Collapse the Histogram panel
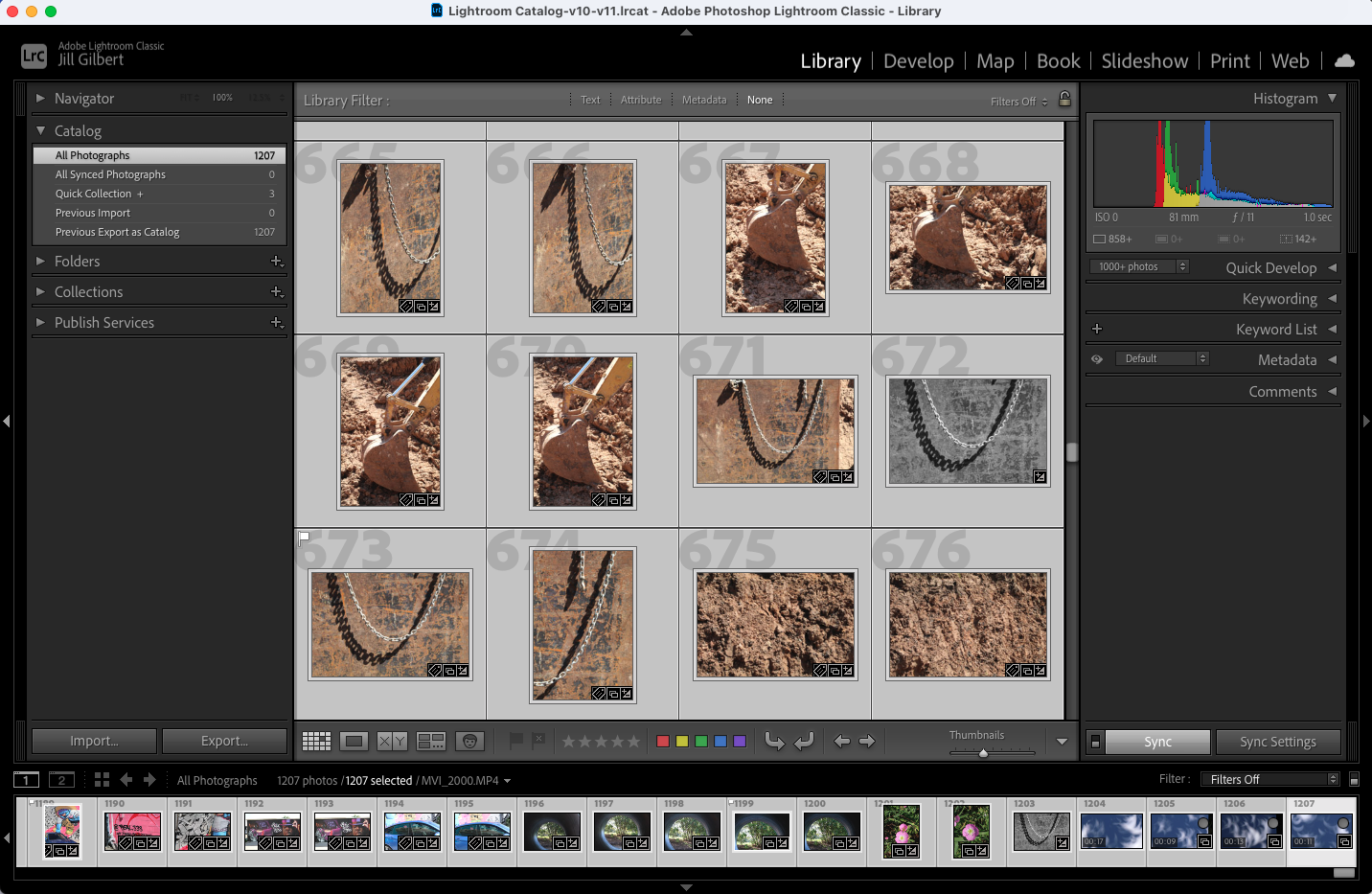The width and height of the screenshot is (1372, 894). click(x=1334, y=97)
